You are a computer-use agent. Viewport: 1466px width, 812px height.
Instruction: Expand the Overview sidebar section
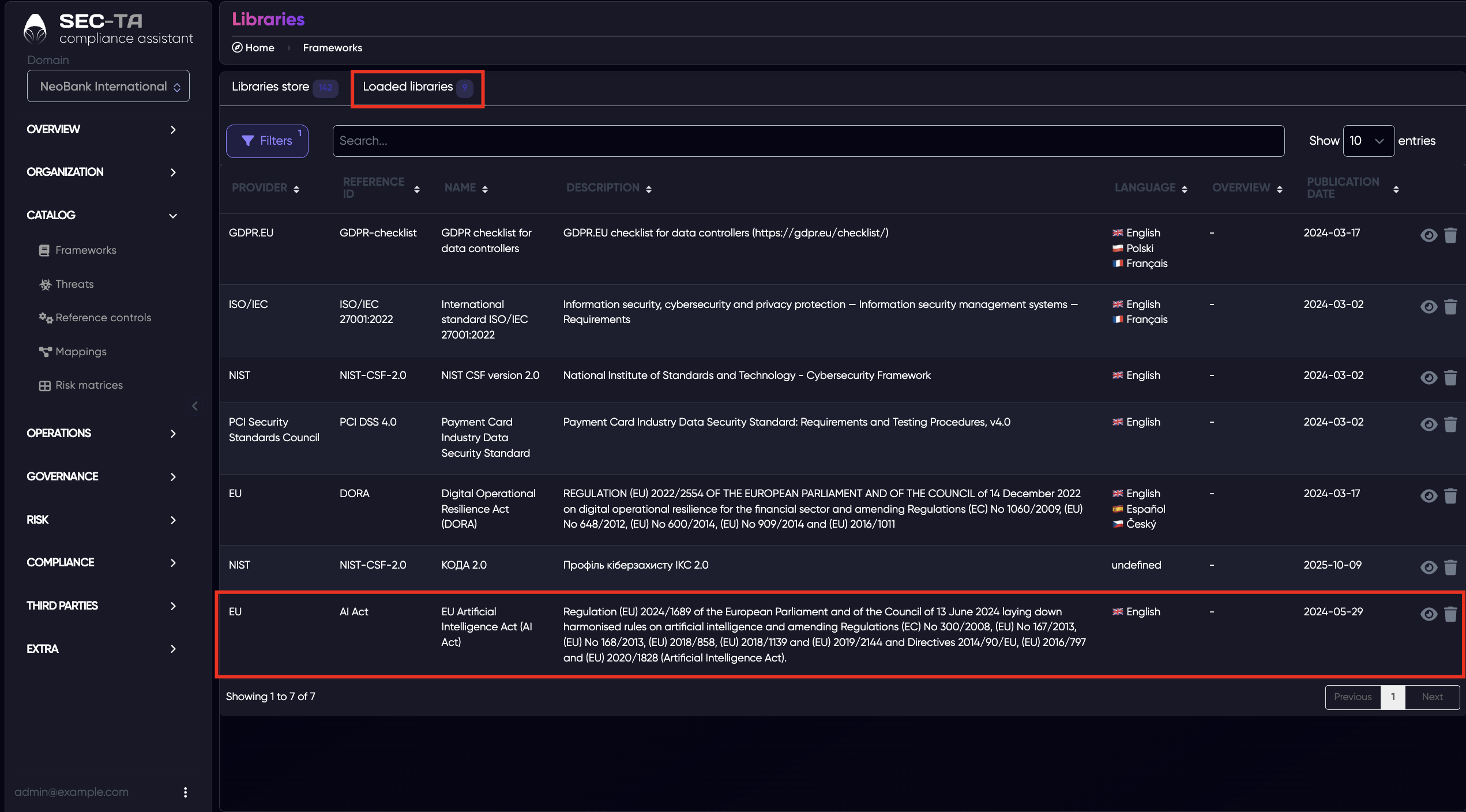[102, 129]
